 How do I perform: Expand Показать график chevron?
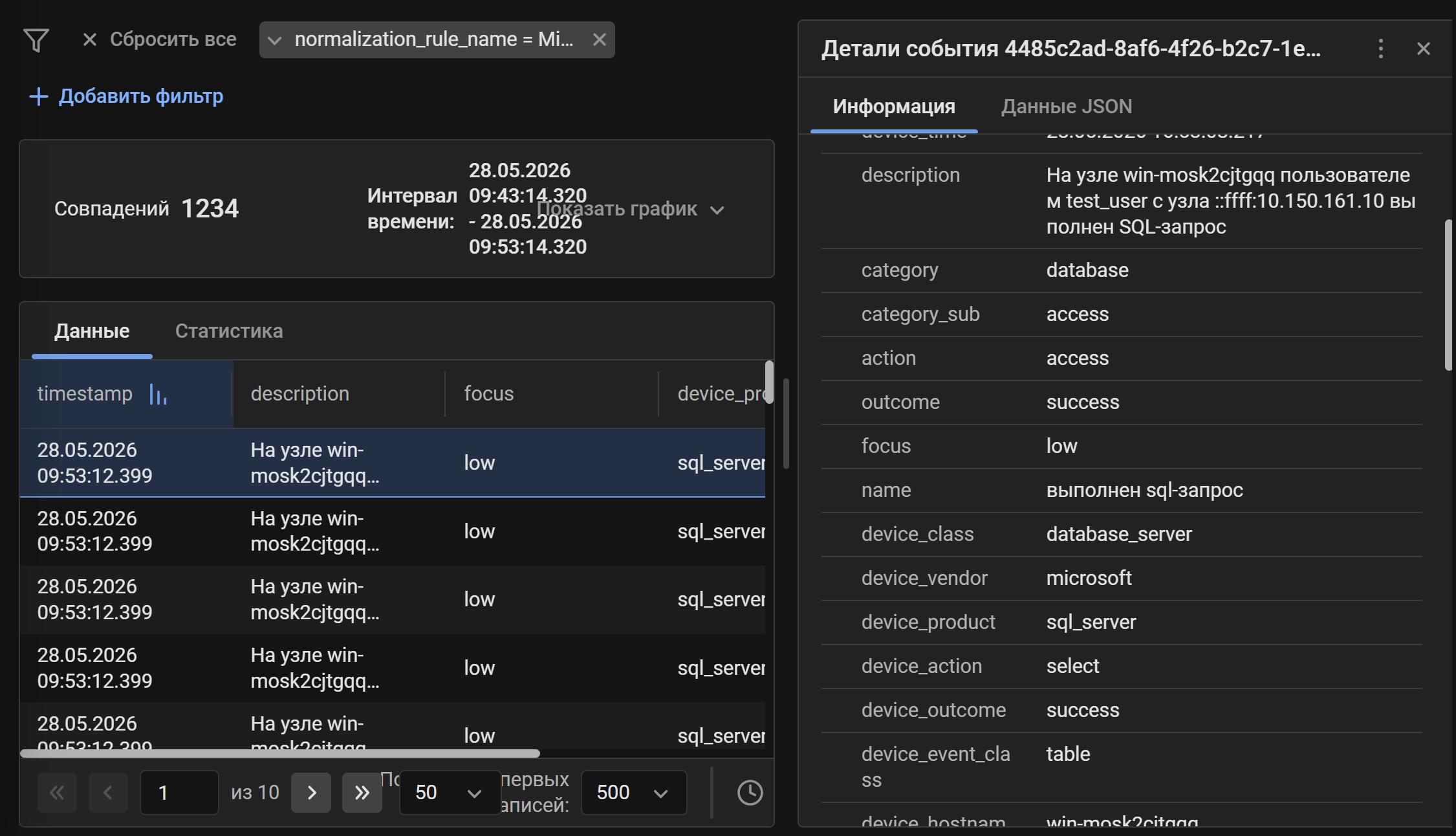(717, 210)
